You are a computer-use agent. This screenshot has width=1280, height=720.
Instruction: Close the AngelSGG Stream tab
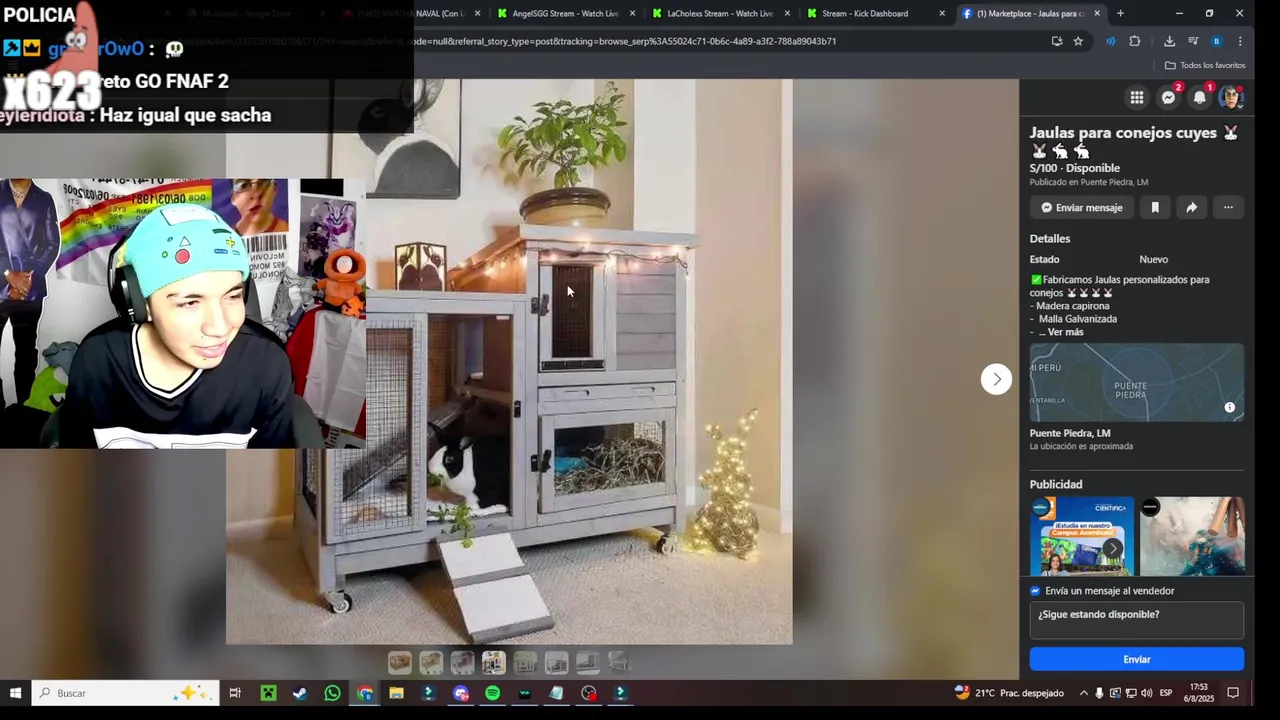632,13
